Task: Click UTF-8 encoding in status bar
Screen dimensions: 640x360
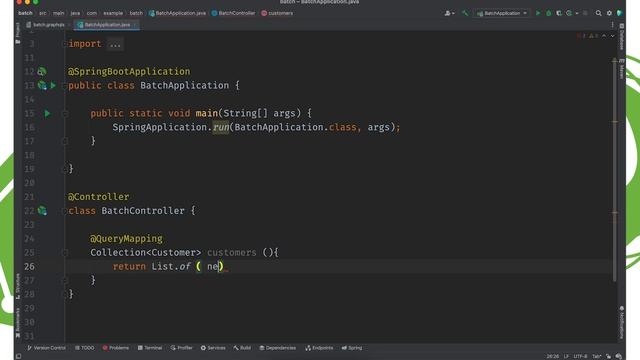Action: click(x=580, y=356)
